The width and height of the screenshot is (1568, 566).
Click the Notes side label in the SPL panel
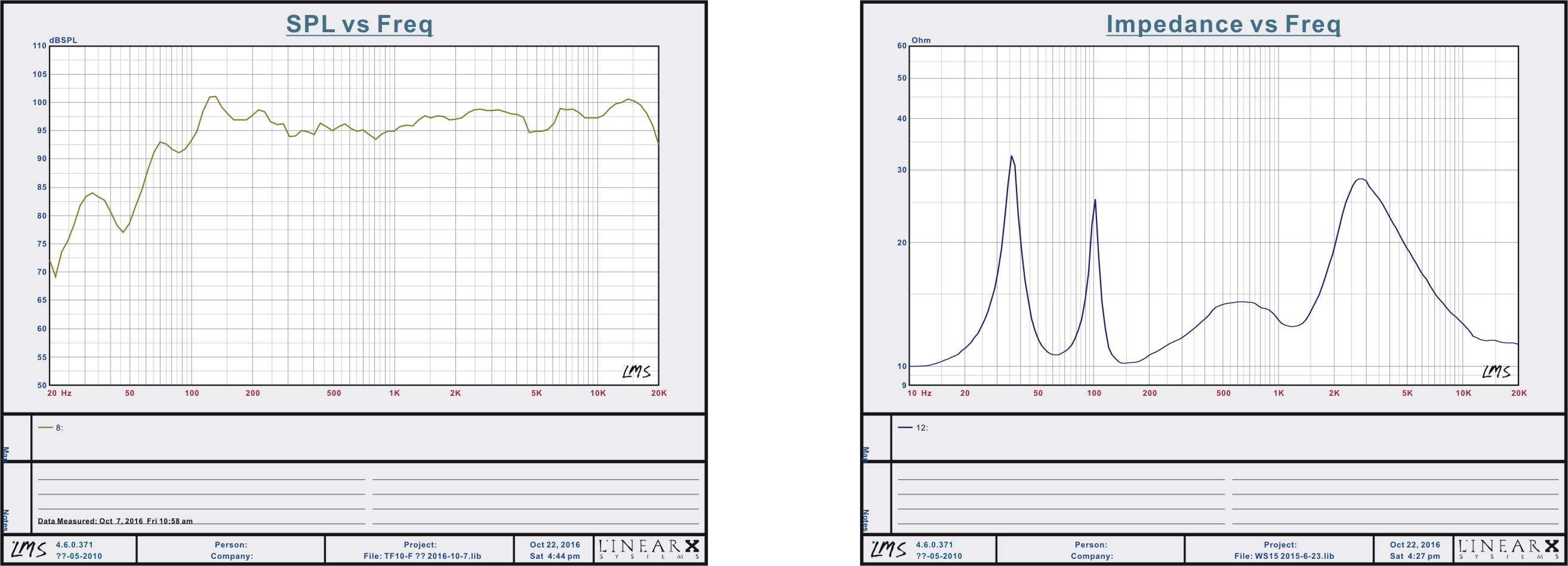click(5, 519)
